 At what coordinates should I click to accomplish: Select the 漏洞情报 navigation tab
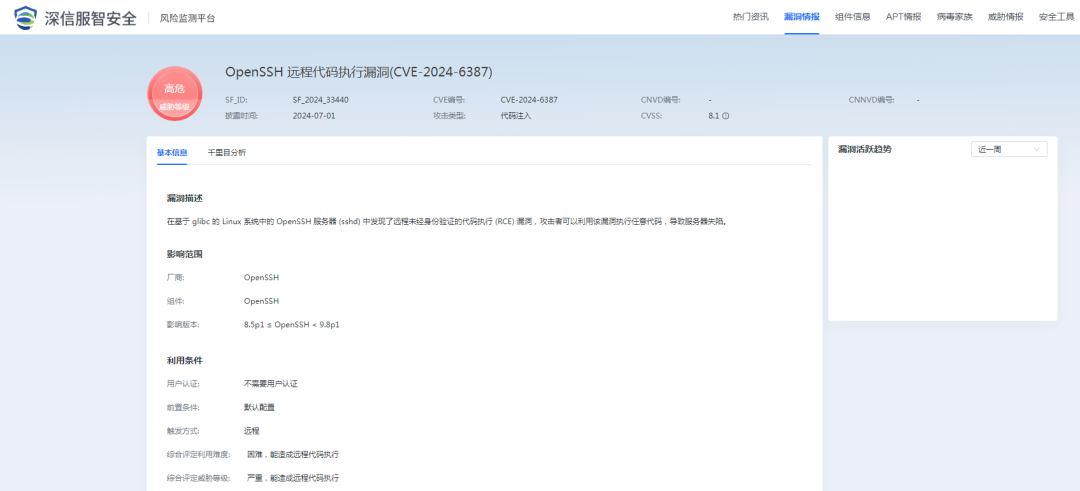click(801, 17)
